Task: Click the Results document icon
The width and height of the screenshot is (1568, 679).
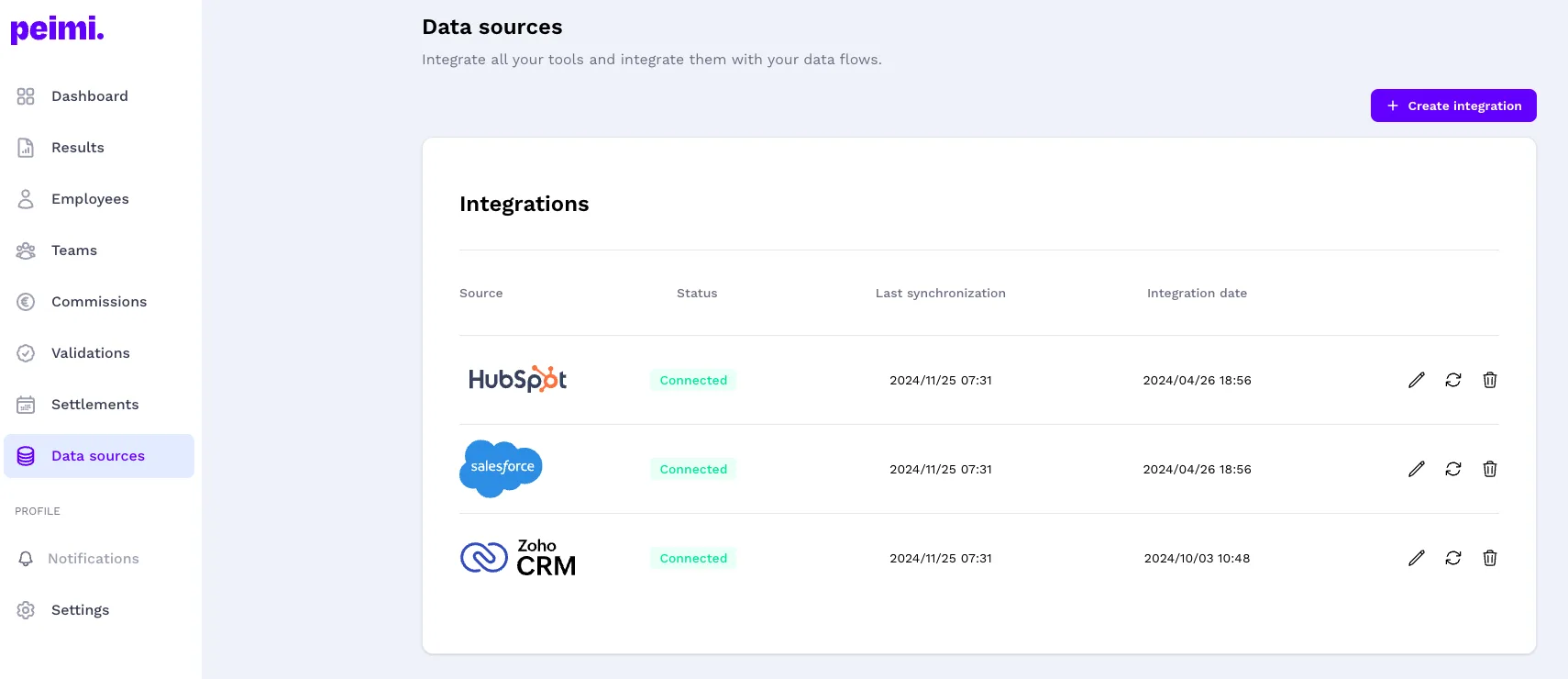Action: [26, 148]
